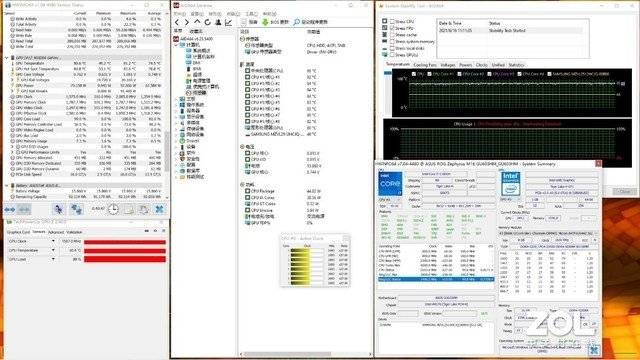Screen dimensions: 640x360
Task: Toggle SAMSUNG drive graph legend checkbox
Action: point(549,74)
